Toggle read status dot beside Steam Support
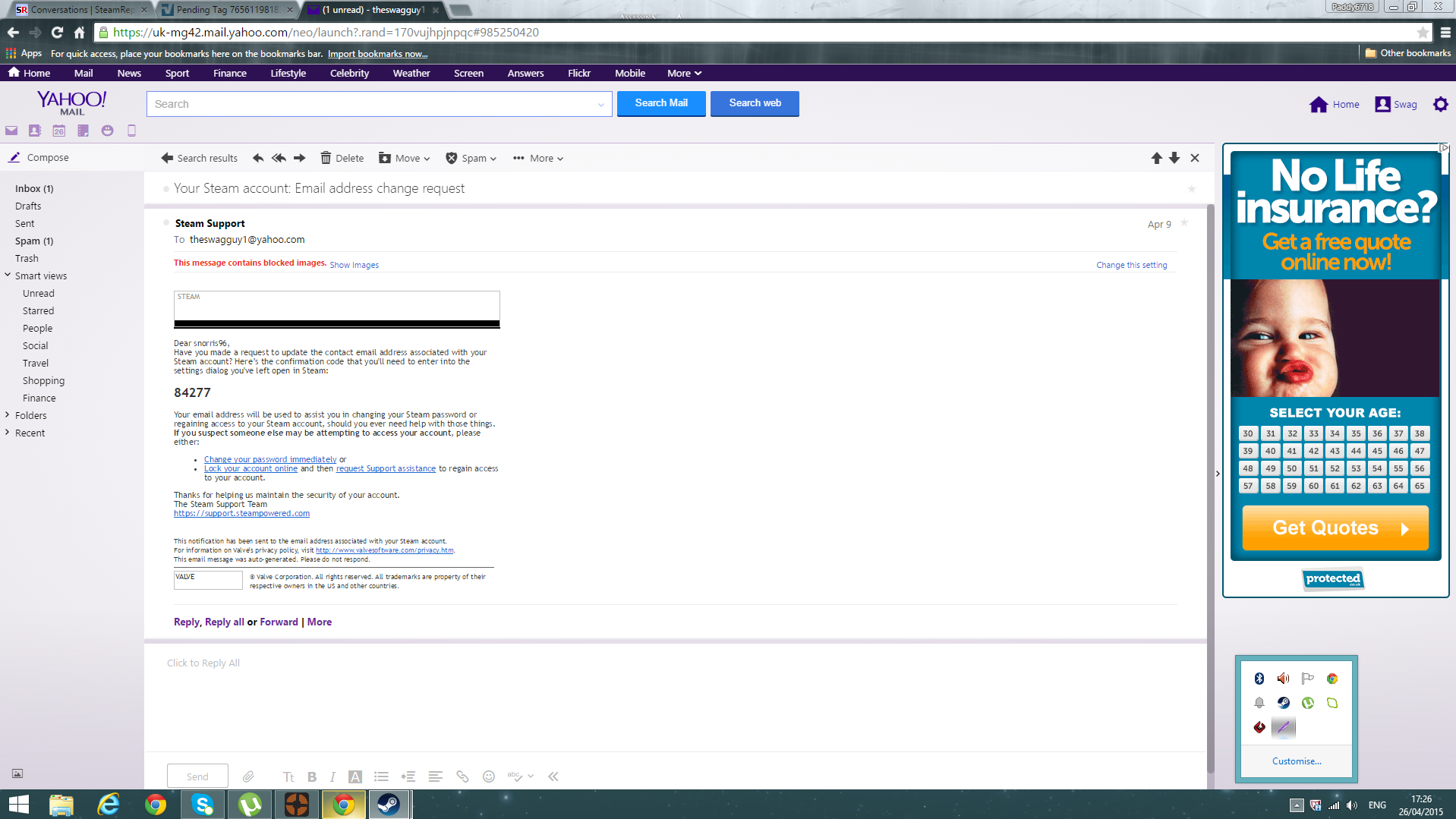The height and width of the screenshot is (819, 1456). click(166, 223)
